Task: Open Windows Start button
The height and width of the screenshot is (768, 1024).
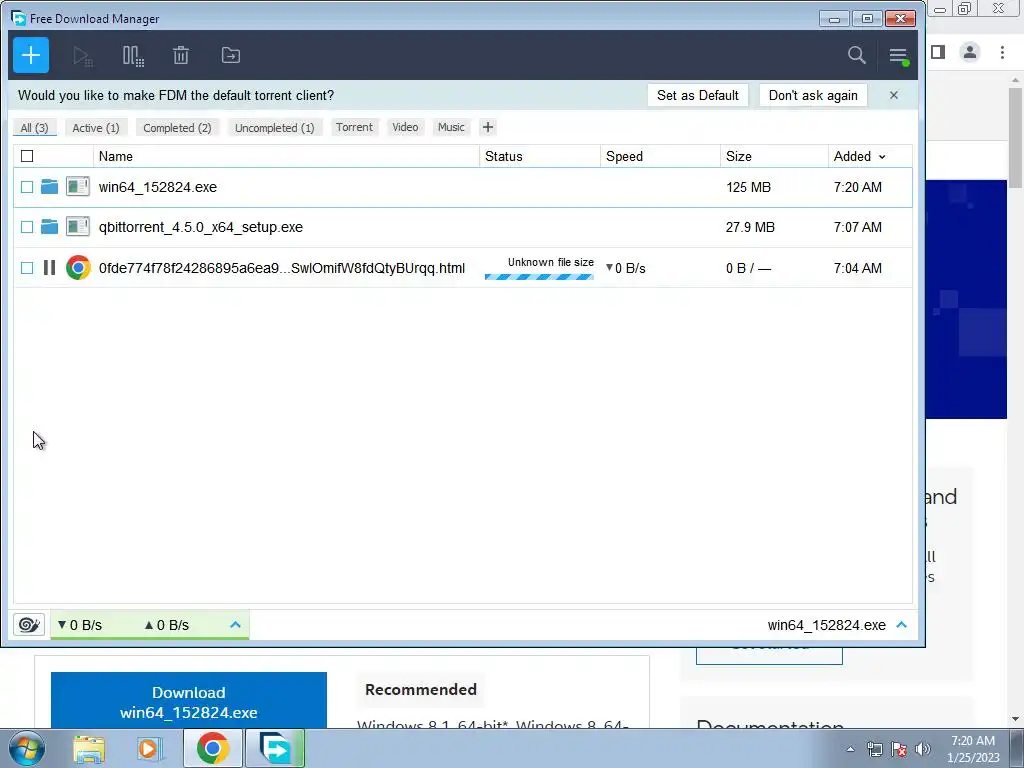Action: 27,748
